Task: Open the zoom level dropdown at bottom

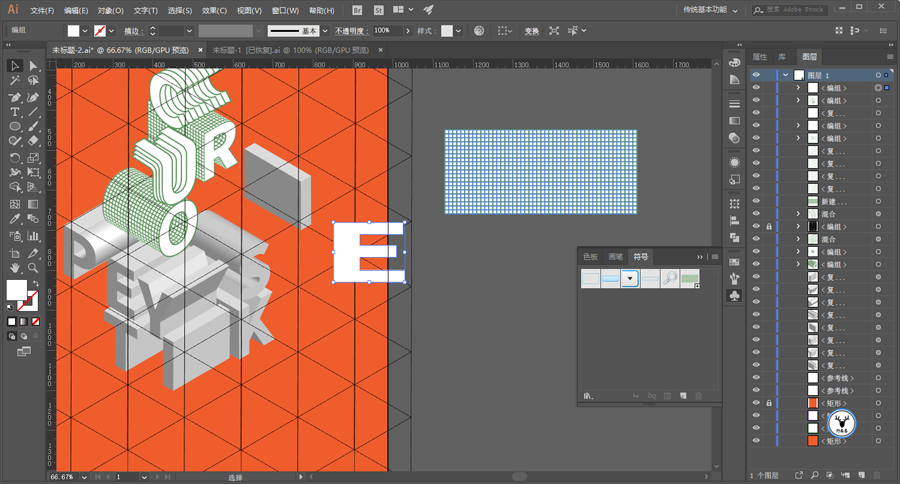Action: [84, 477]
